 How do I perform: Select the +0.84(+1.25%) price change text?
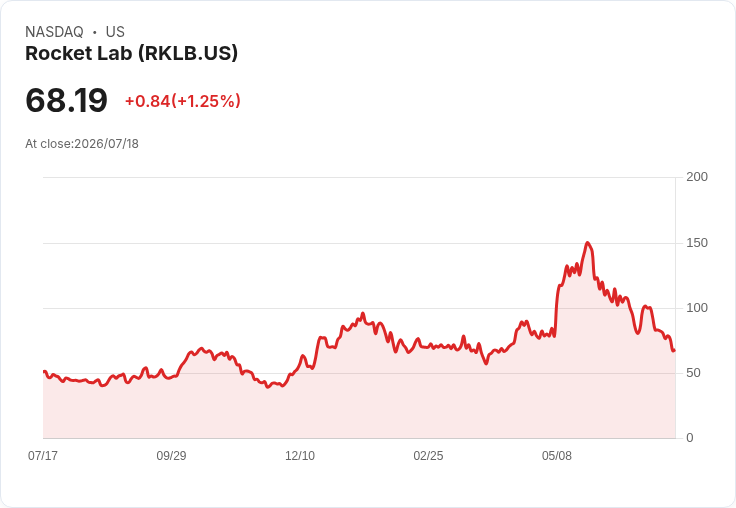tap(183, 101)
